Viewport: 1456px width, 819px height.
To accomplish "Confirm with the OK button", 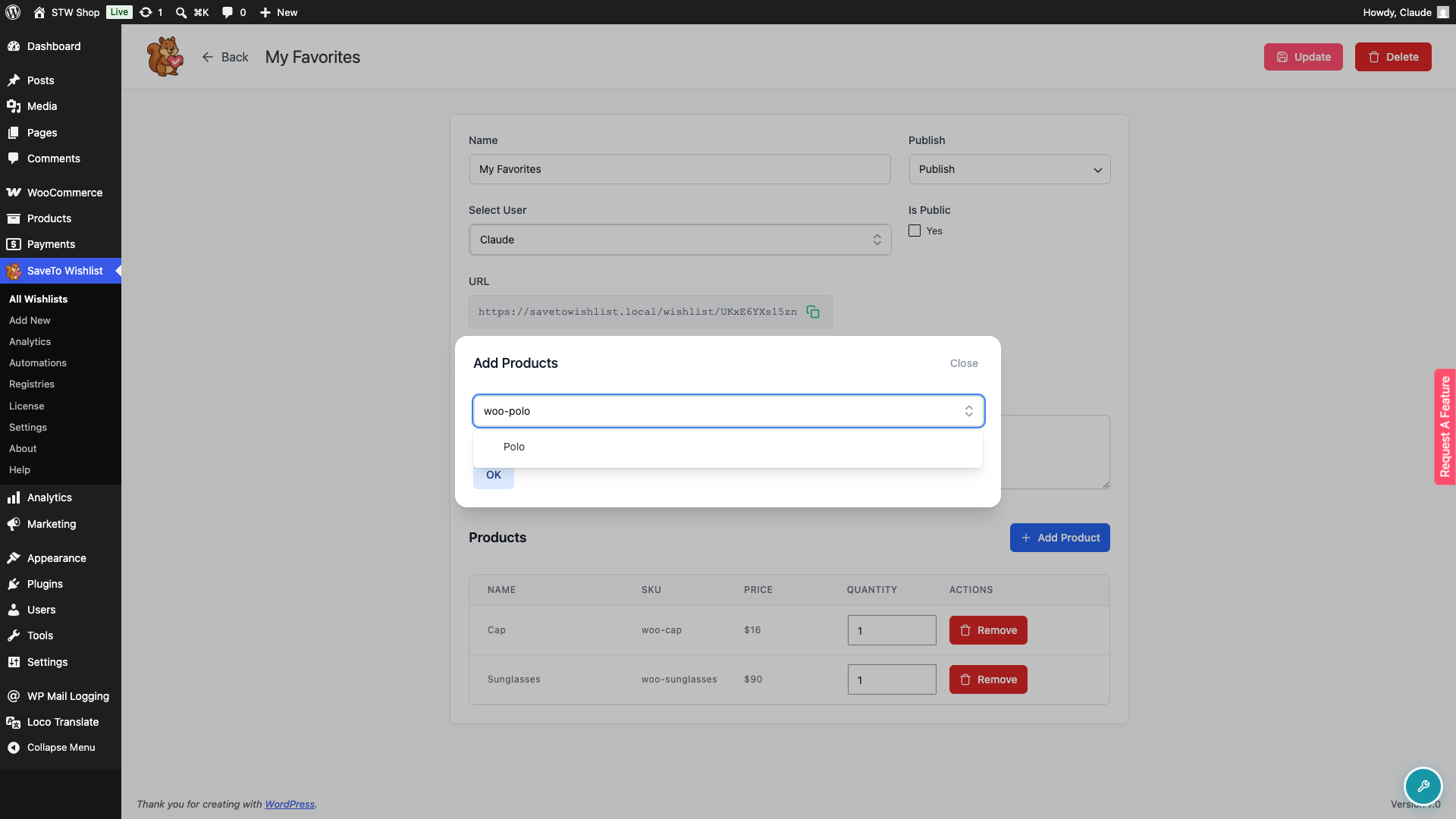I will [x=494, y=475].
